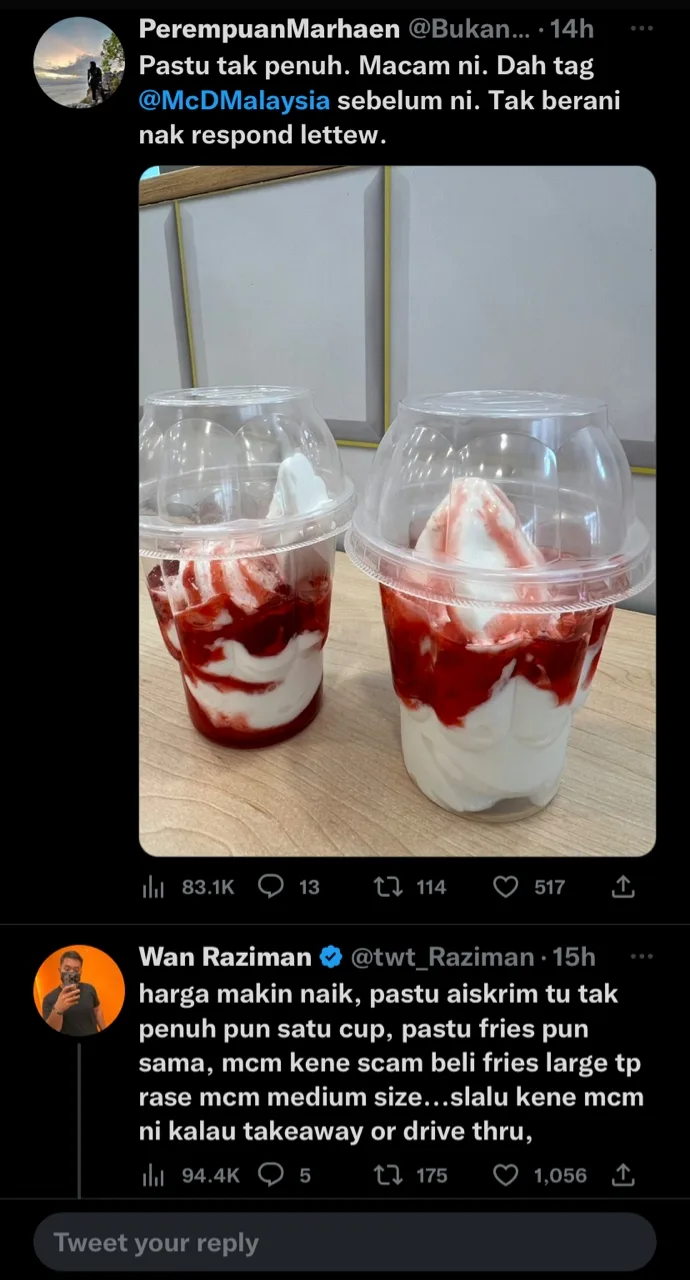
Task: Tap PerempuanMarhaen's profile avatar
Action: pyautogui.click(x=80, y=62)
